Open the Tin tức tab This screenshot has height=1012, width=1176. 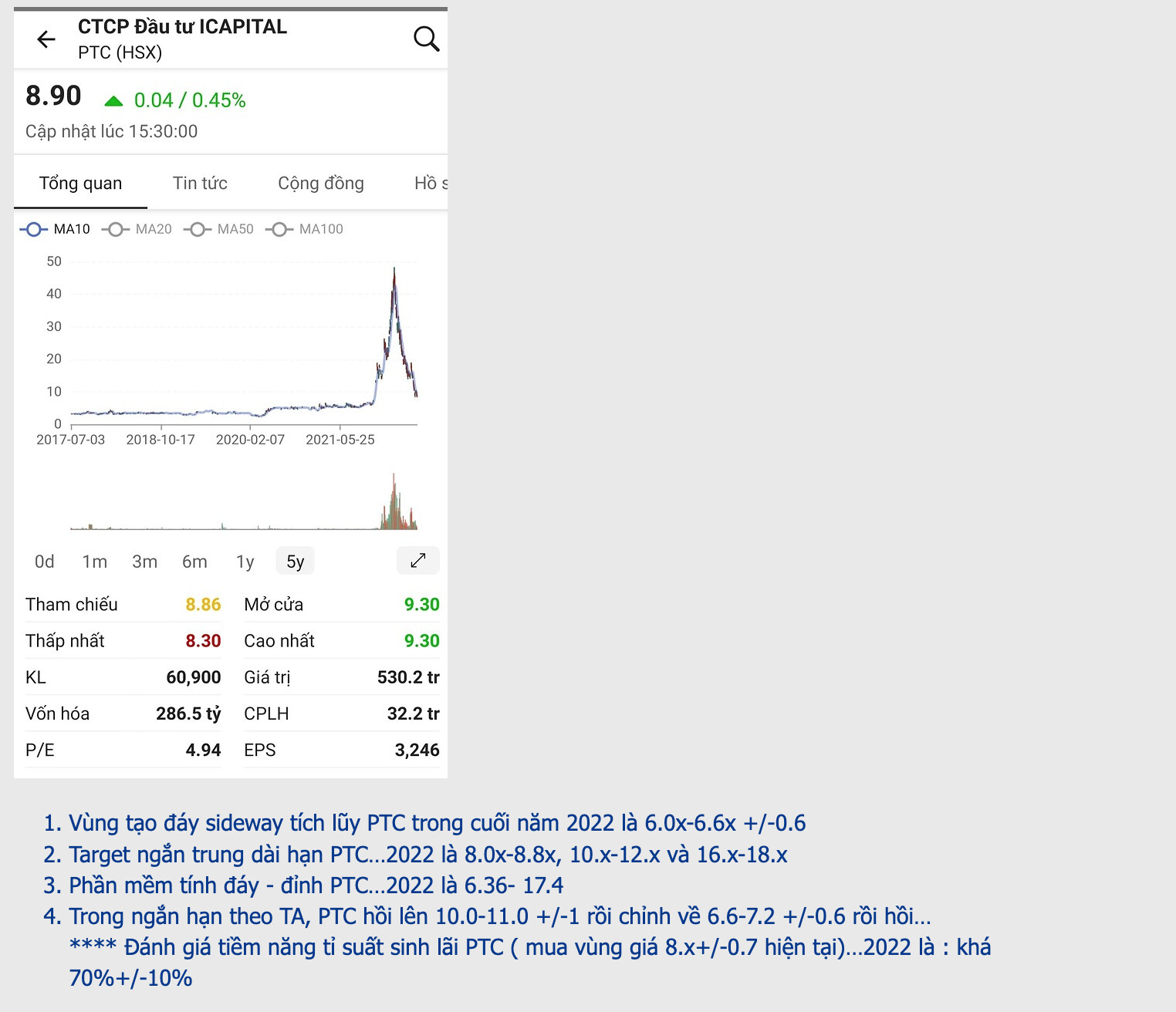tap(200, 184)
